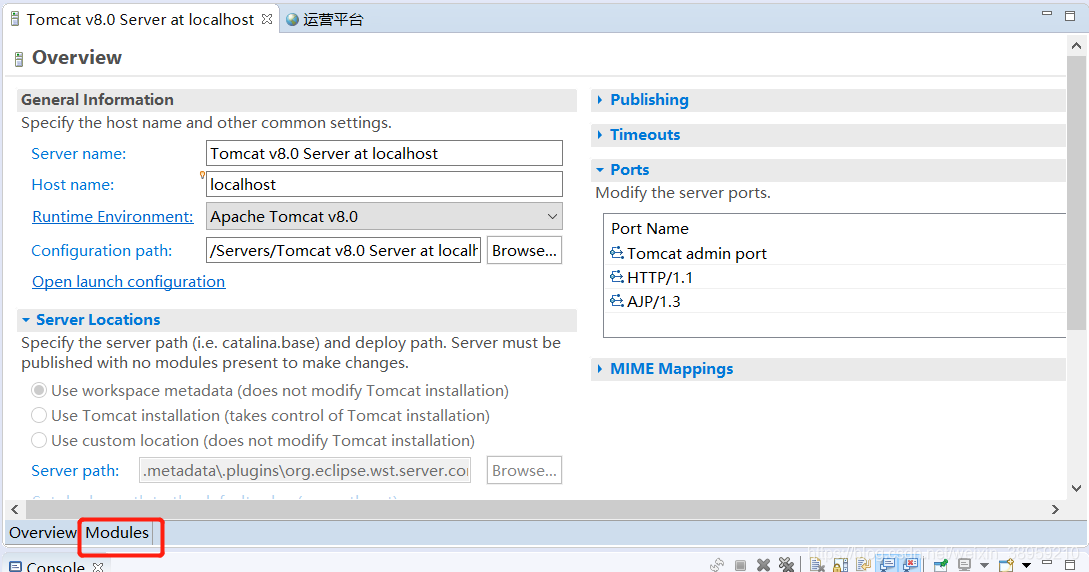Click the Pin Console icon
Viewport: 1089px width, 572px height.
(940, 564)
